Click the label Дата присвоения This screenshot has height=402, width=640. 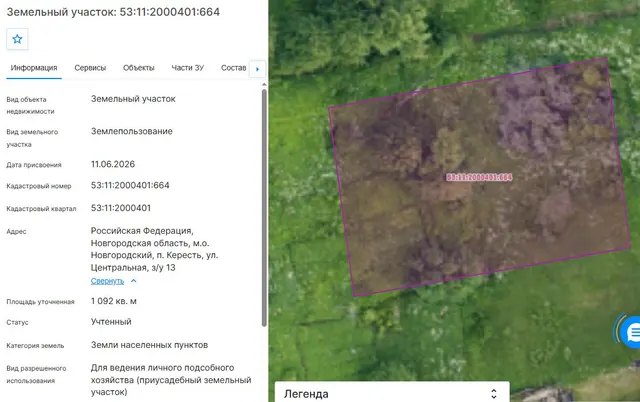pyautogui.click(x=34, y=165)
